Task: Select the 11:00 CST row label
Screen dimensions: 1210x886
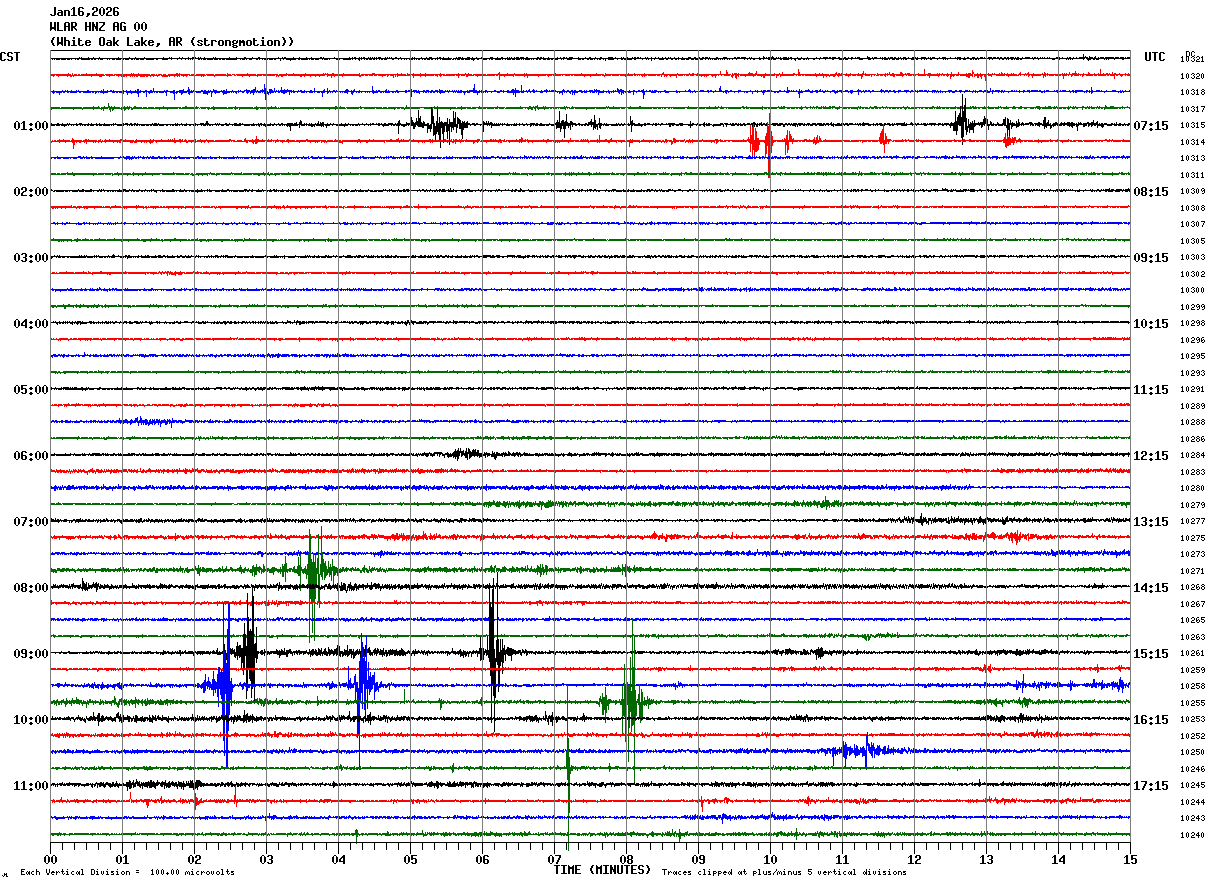Action: coord(30,786)
